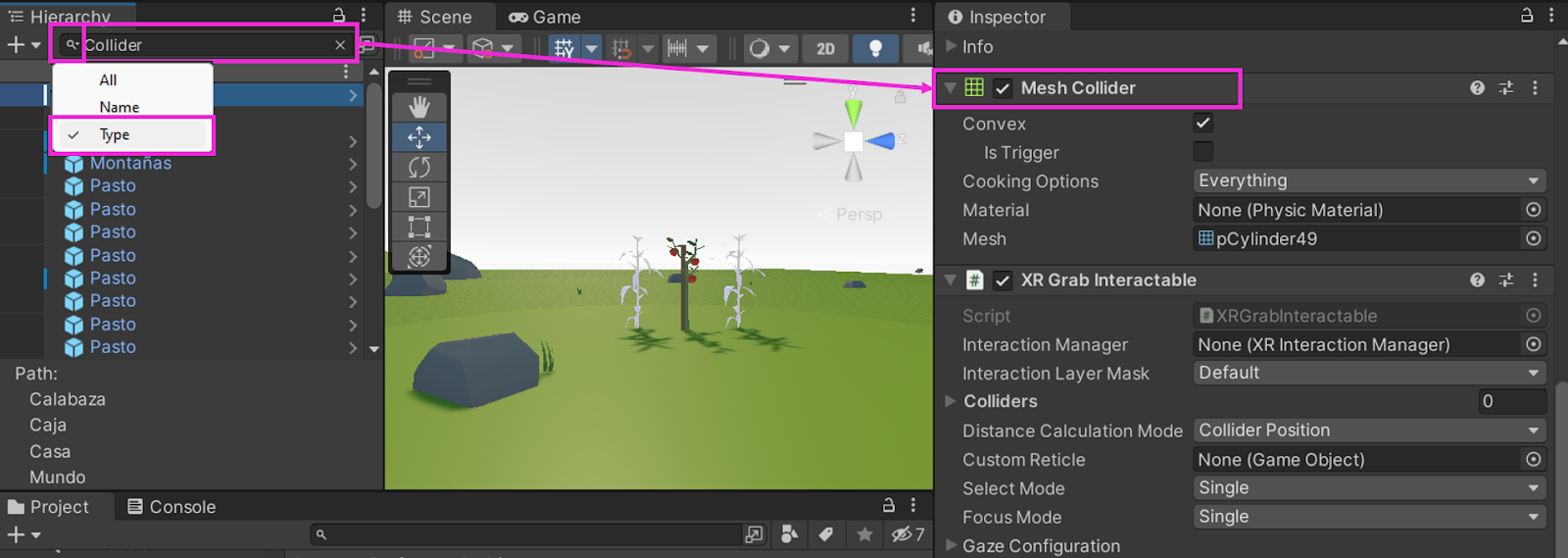Enable the Is Trigger checkbox
Screen dimensions: 1568x558
click(x=1202, y=152)
